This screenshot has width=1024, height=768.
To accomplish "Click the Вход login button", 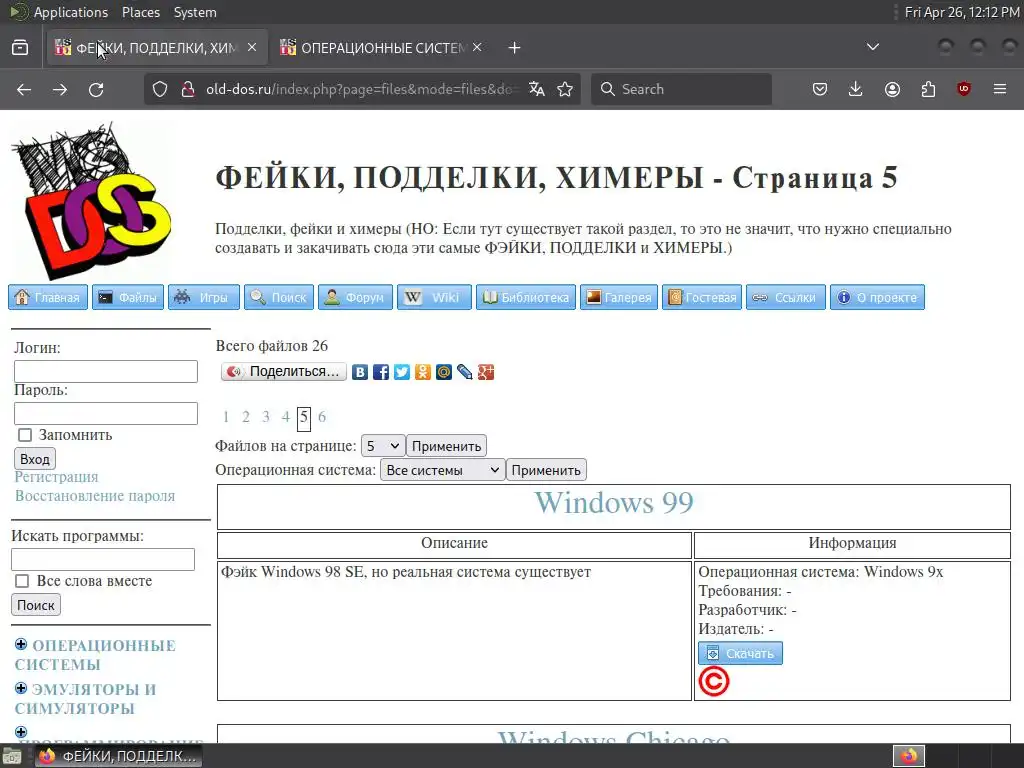I will pyautogui.click(x=35, y=458).
